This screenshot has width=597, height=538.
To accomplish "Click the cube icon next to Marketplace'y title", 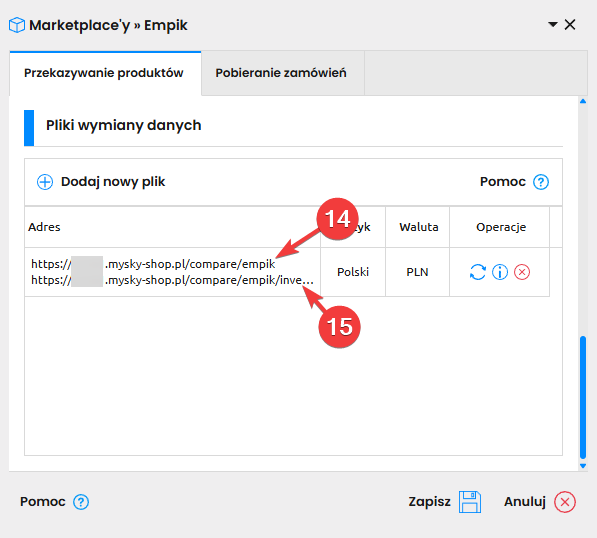I will pos(17,25).
